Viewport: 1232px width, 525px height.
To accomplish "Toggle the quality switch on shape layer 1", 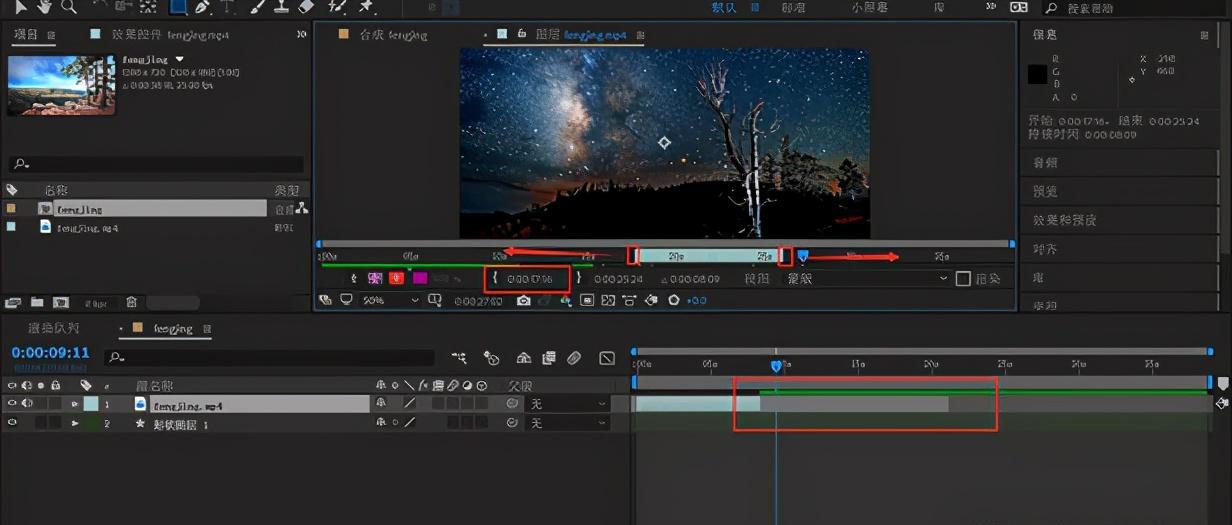I will tap(409, 423).
